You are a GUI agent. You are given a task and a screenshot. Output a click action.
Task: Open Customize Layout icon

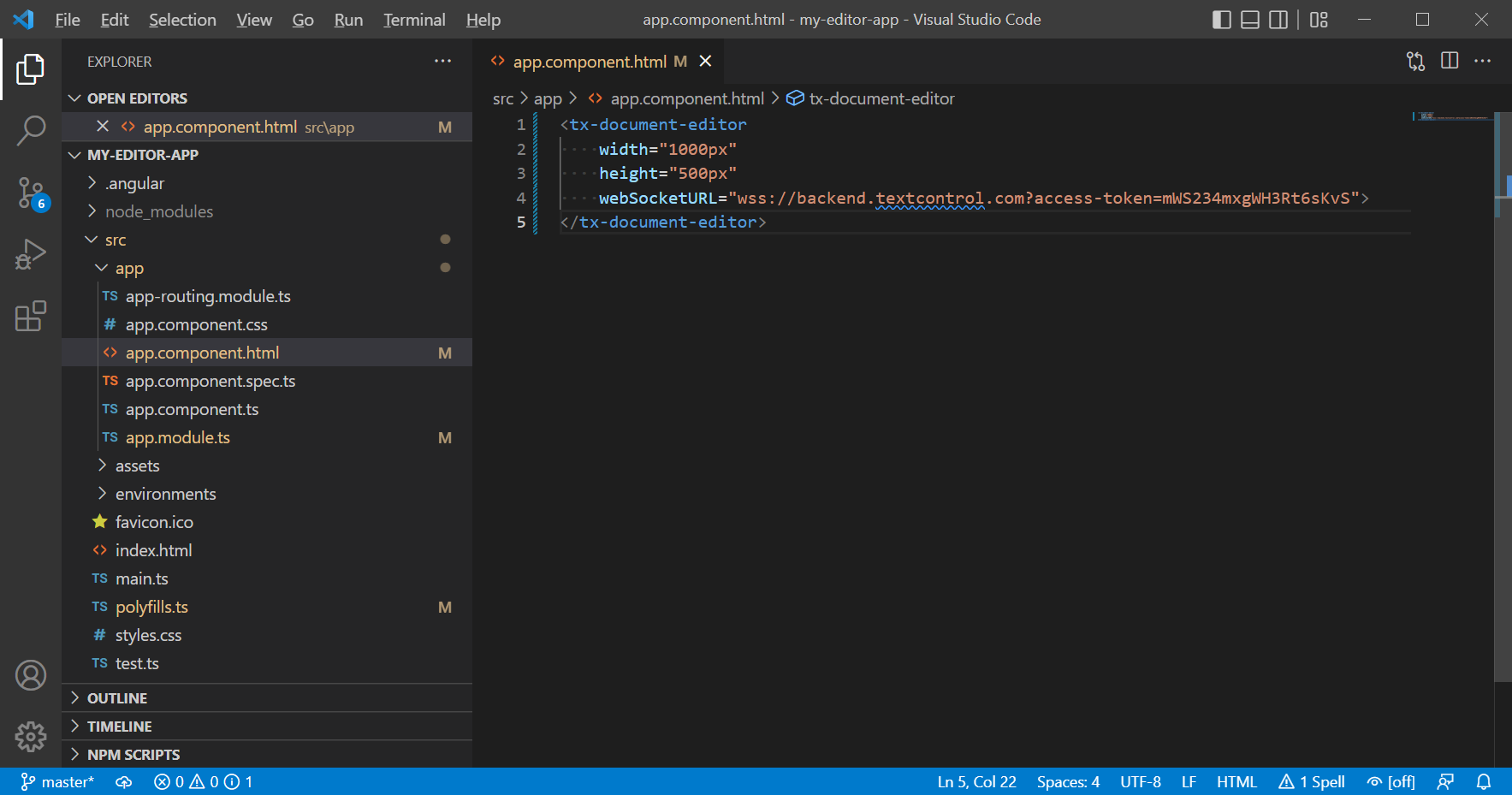1319,20
